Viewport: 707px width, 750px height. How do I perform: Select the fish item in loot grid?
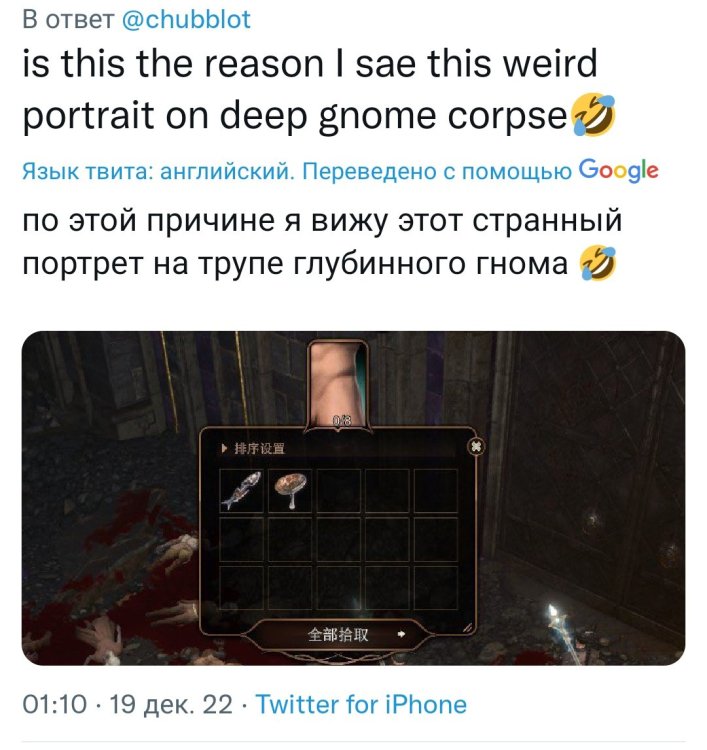tap(242, 491)
